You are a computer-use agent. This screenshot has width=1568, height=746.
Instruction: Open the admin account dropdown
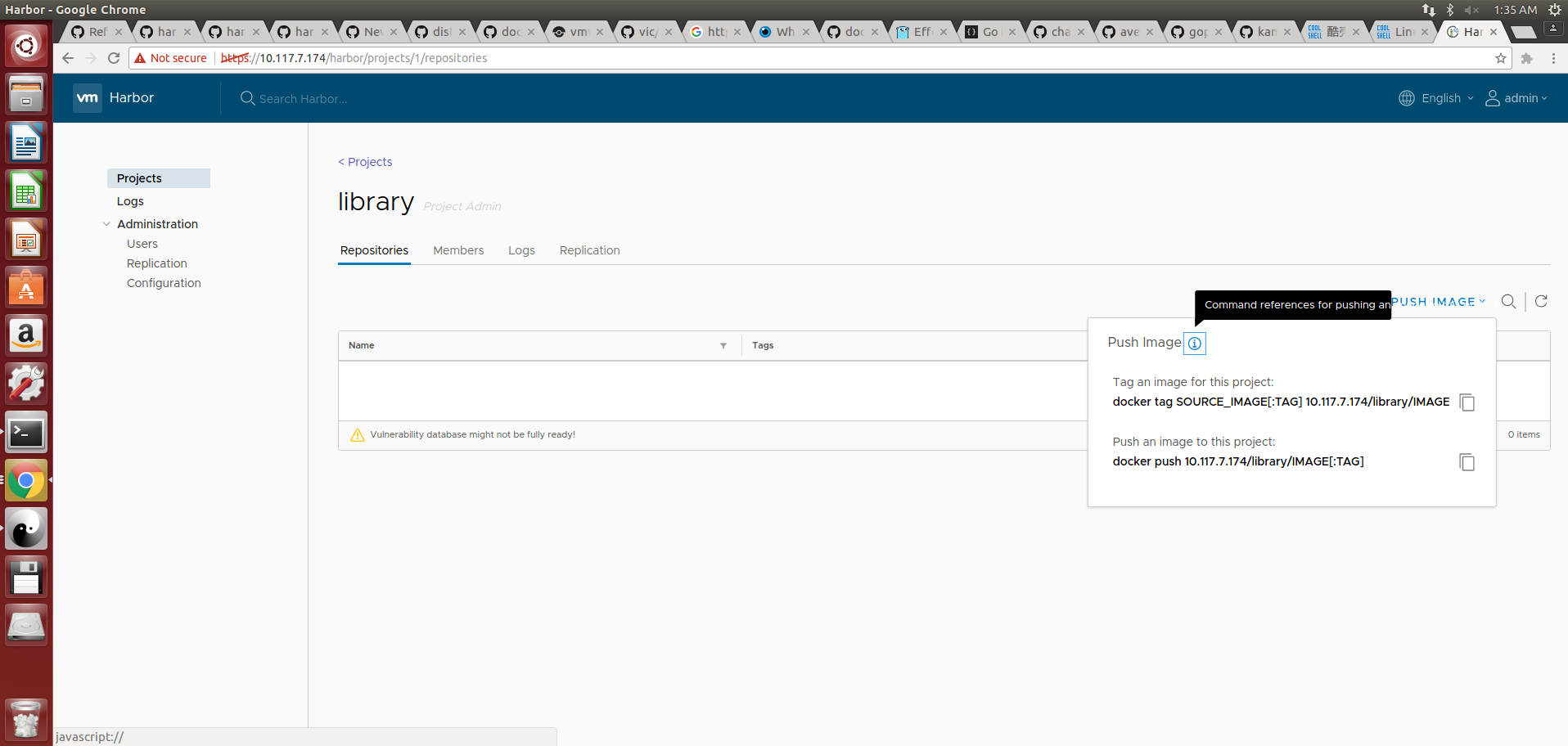coord(1525,98)
